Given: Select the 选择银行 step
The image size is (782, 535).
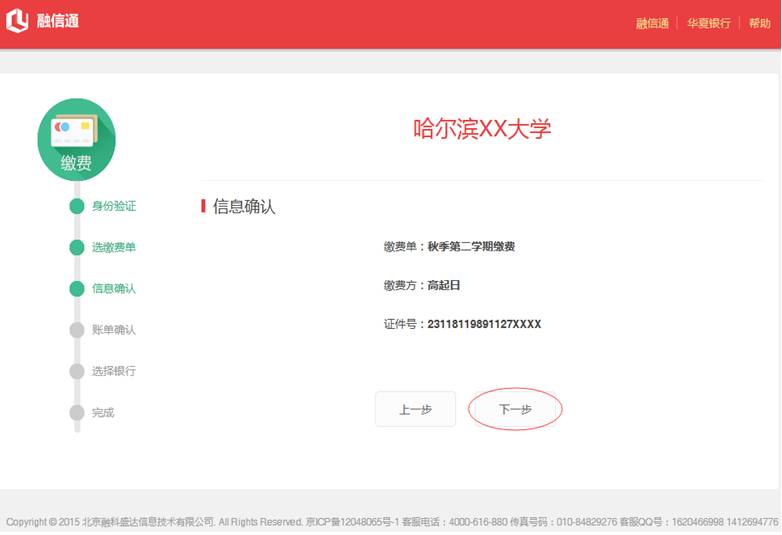Looking at the screenshot, I should point(114,371).
